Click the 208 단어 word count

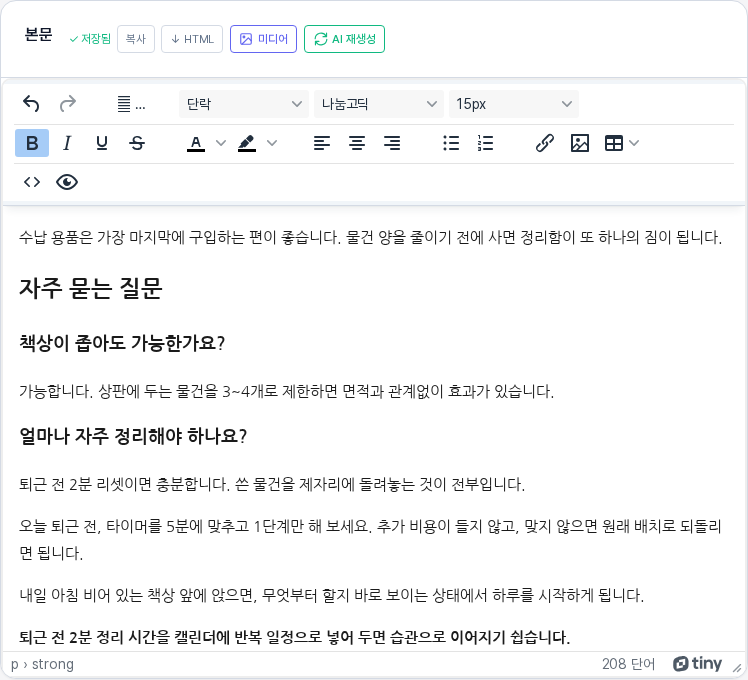(x=628, y=664)
